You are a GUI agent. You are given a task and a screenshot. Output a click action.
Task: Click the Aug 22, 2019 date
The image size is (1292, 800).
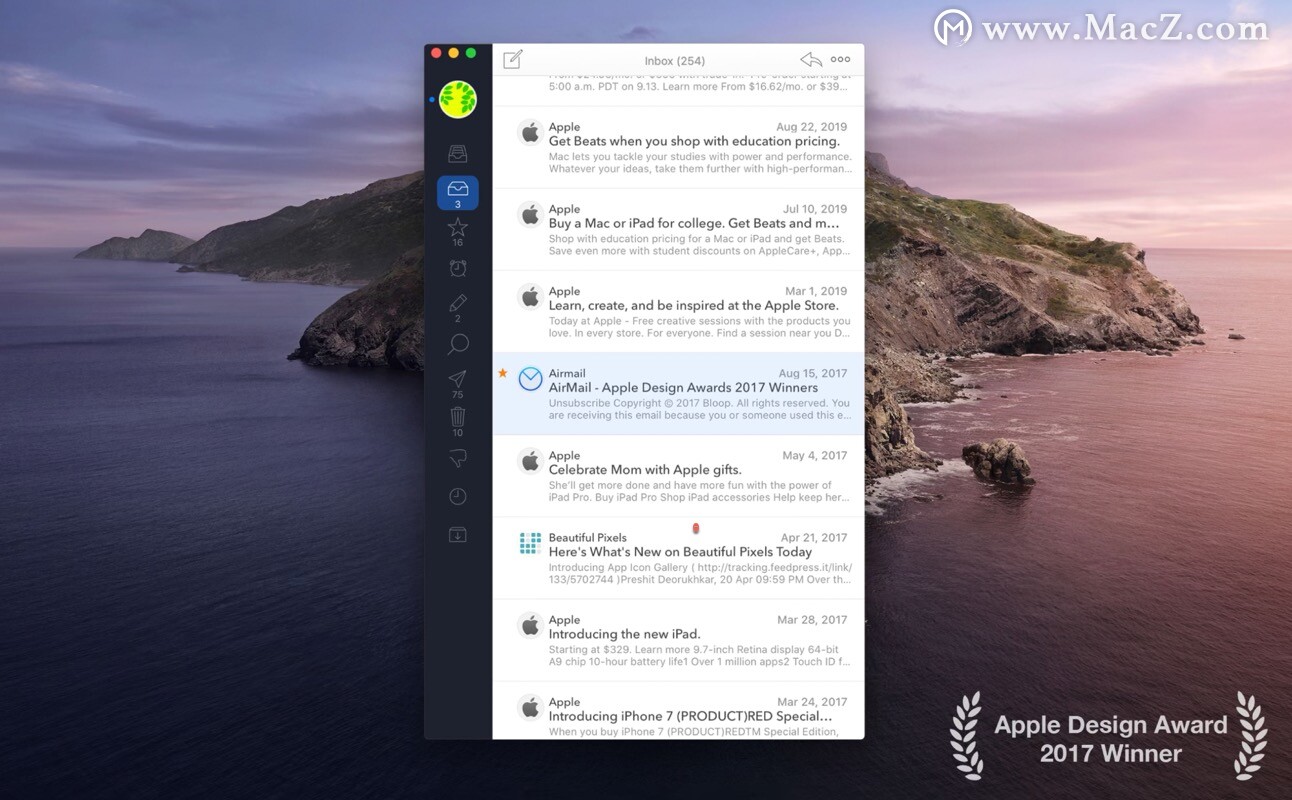[x=811, y=127]
